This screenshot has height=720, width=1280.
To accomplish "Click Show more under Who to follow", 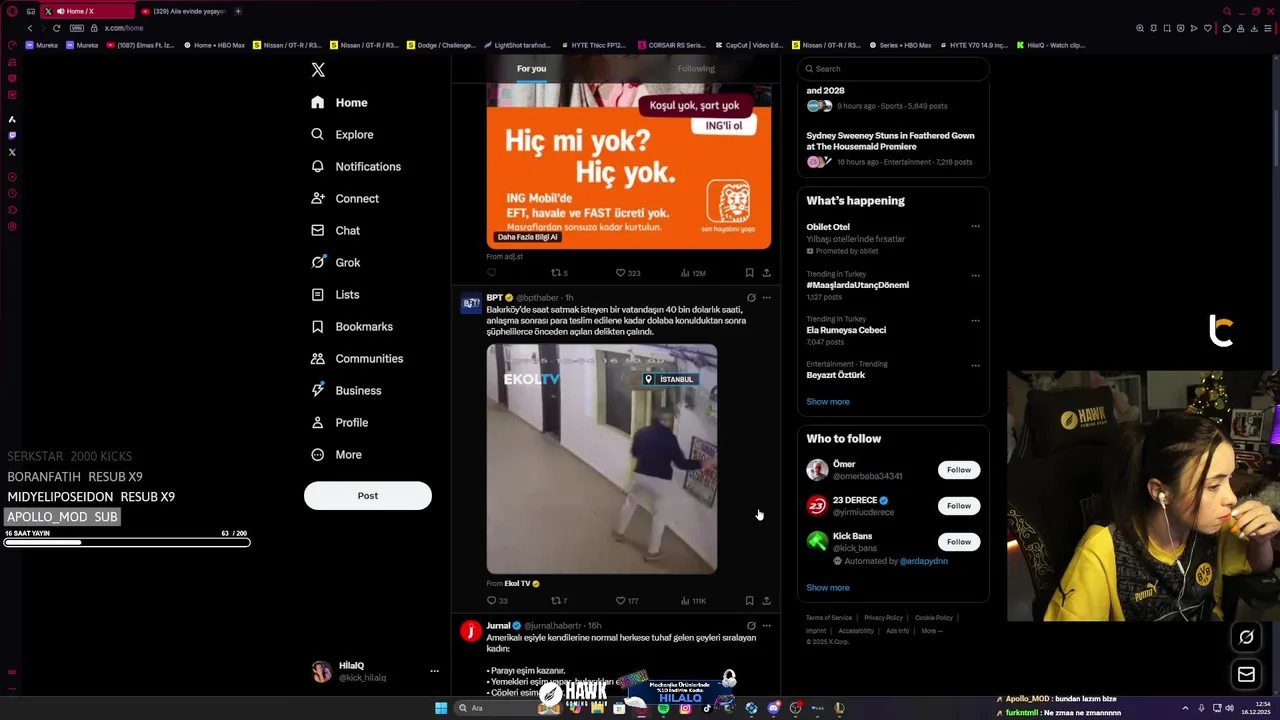I will pyautogui.click(x=828, y=588).
